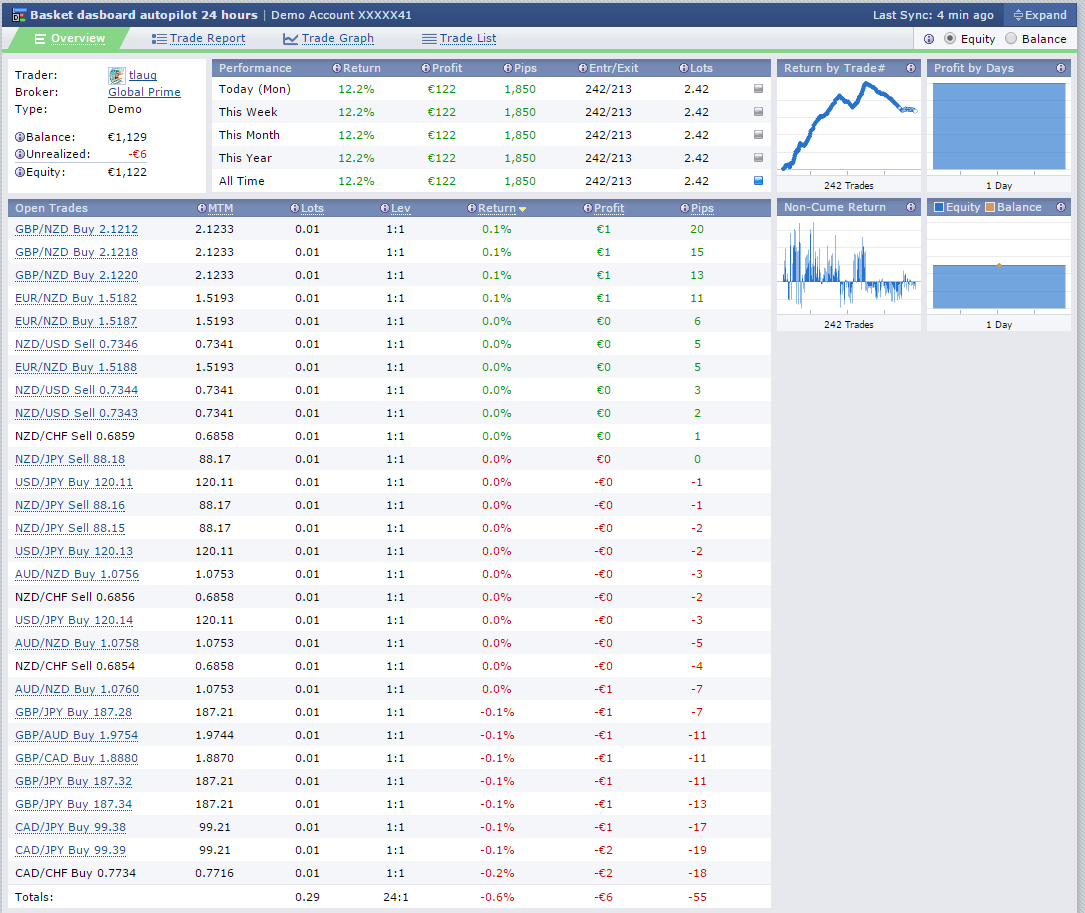The height and width of the screenshot is (913, 1085).
Task: Click the info icon beside Equity radio
Action: [x=929, y=39]
